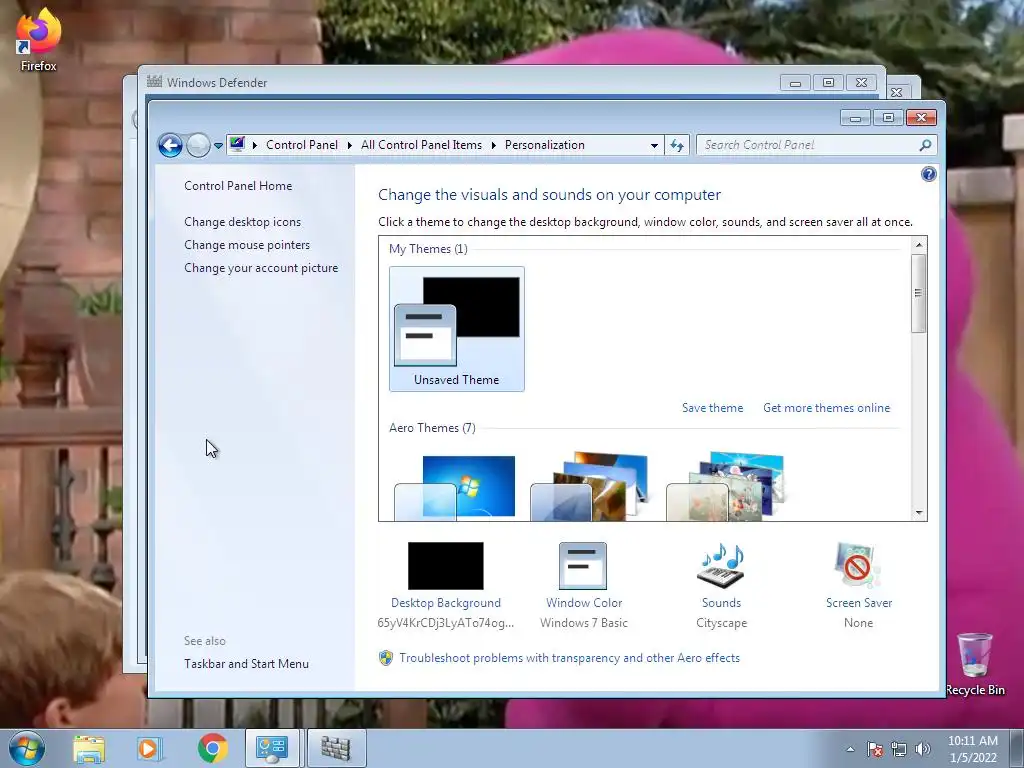Screen dimensions: 1024x768
Task: Open help with the blue question mark
Action: point(929,174)
